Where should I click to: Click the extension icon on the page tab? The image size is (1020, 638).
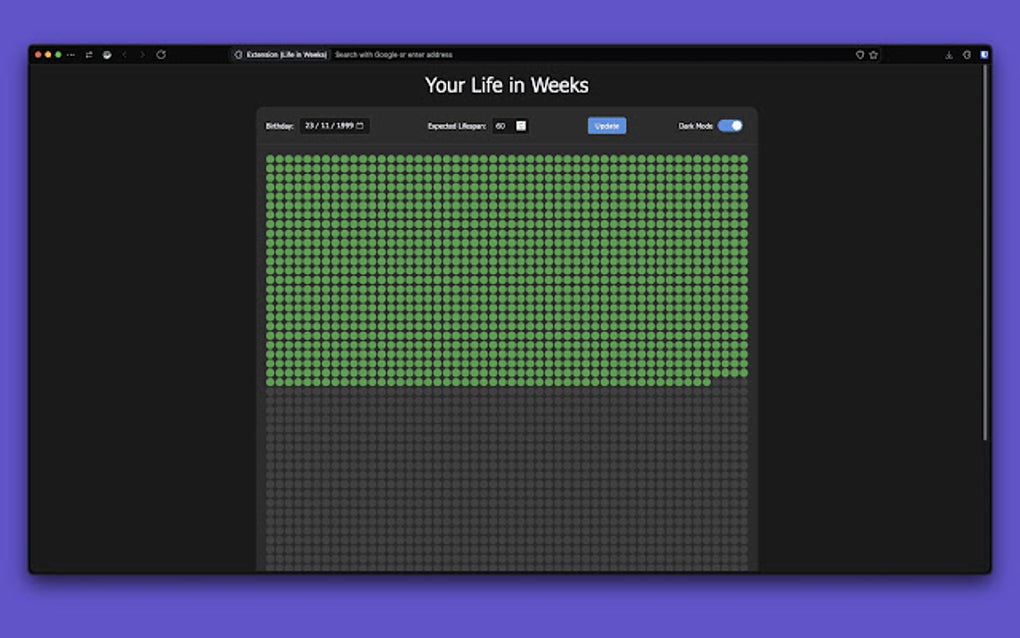[240, 55]
